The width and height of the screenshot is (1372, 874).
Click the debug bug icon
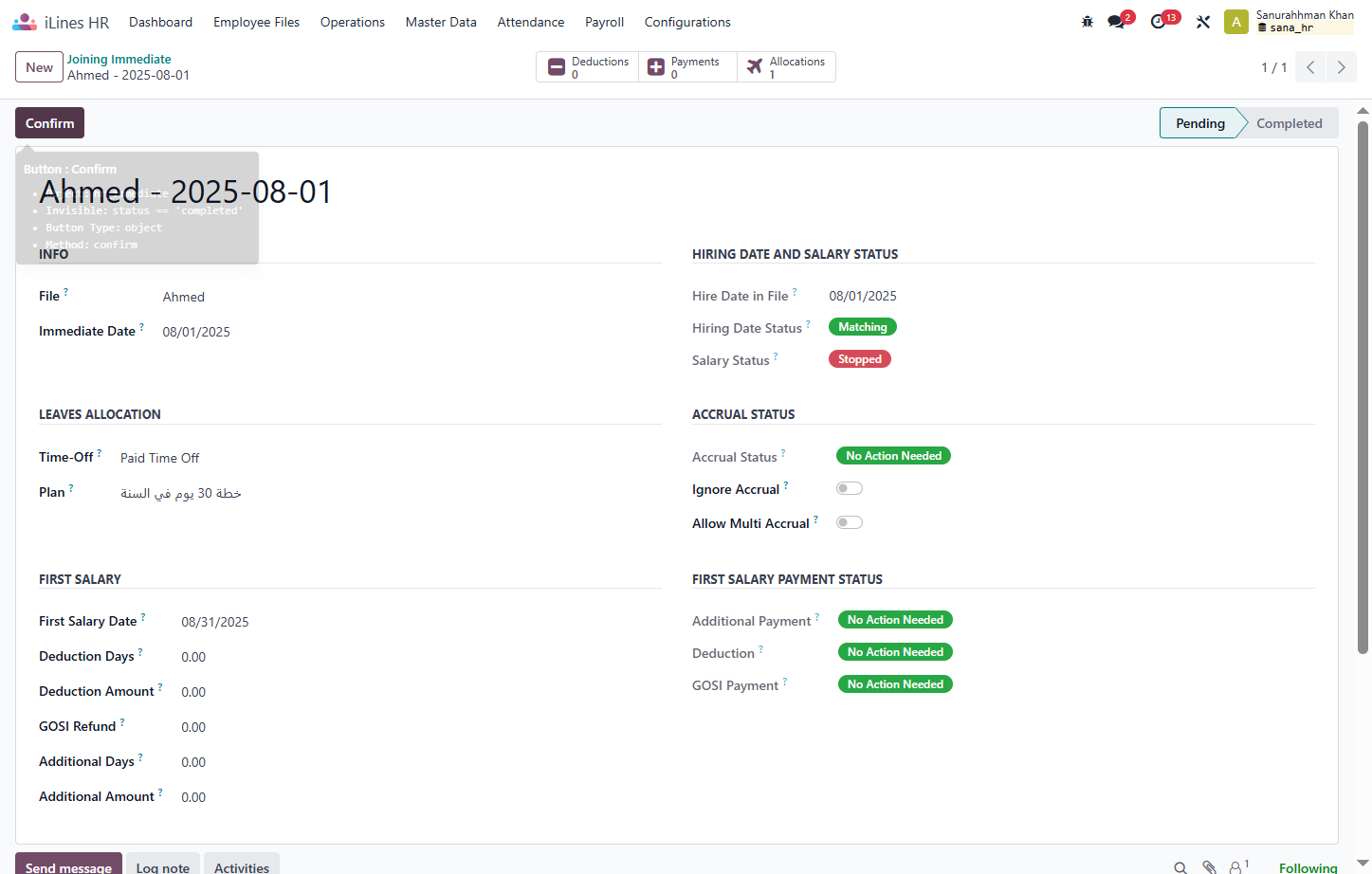pyautogui.click(x=1088, y=22)
